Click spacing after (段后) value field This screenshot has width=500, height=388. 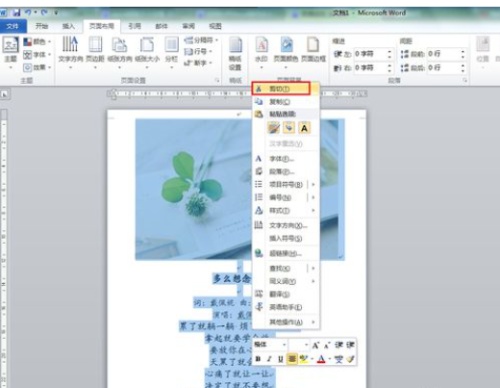(x=443, y=68)
